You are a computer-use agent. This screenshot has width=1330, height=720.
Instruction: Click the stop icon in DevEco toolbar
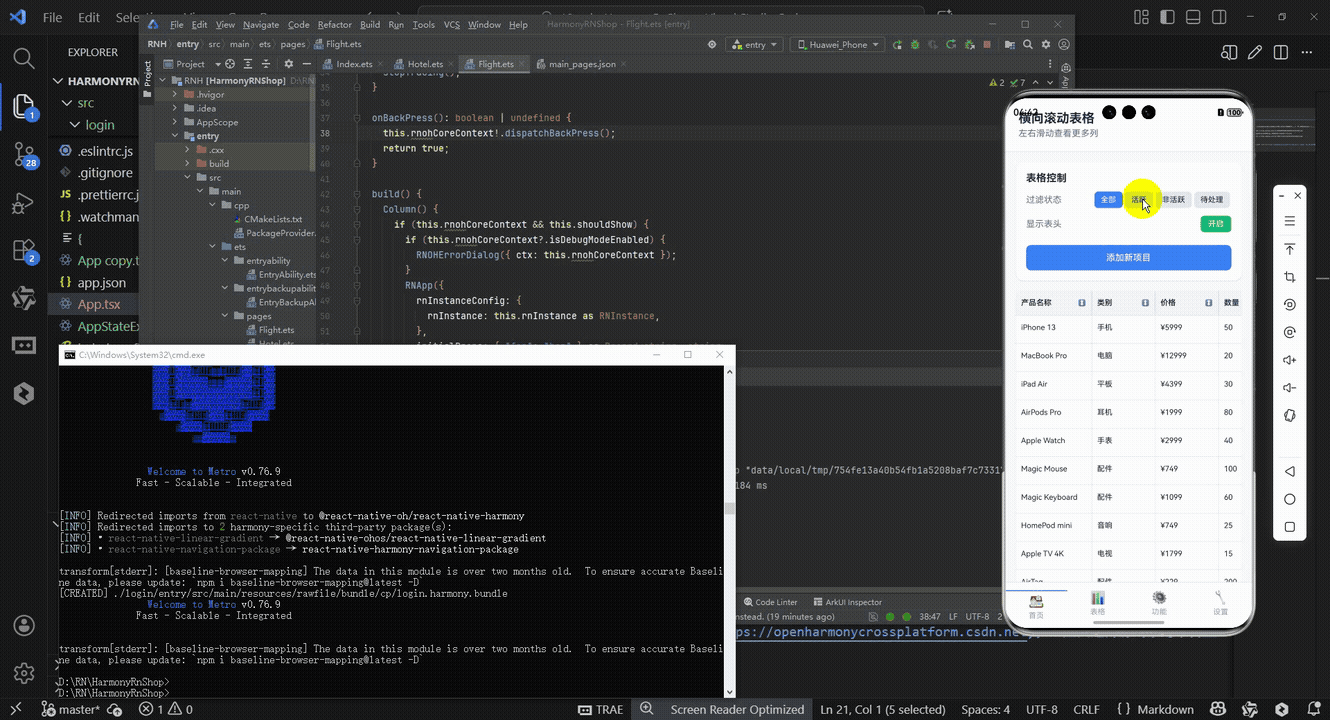987,45
